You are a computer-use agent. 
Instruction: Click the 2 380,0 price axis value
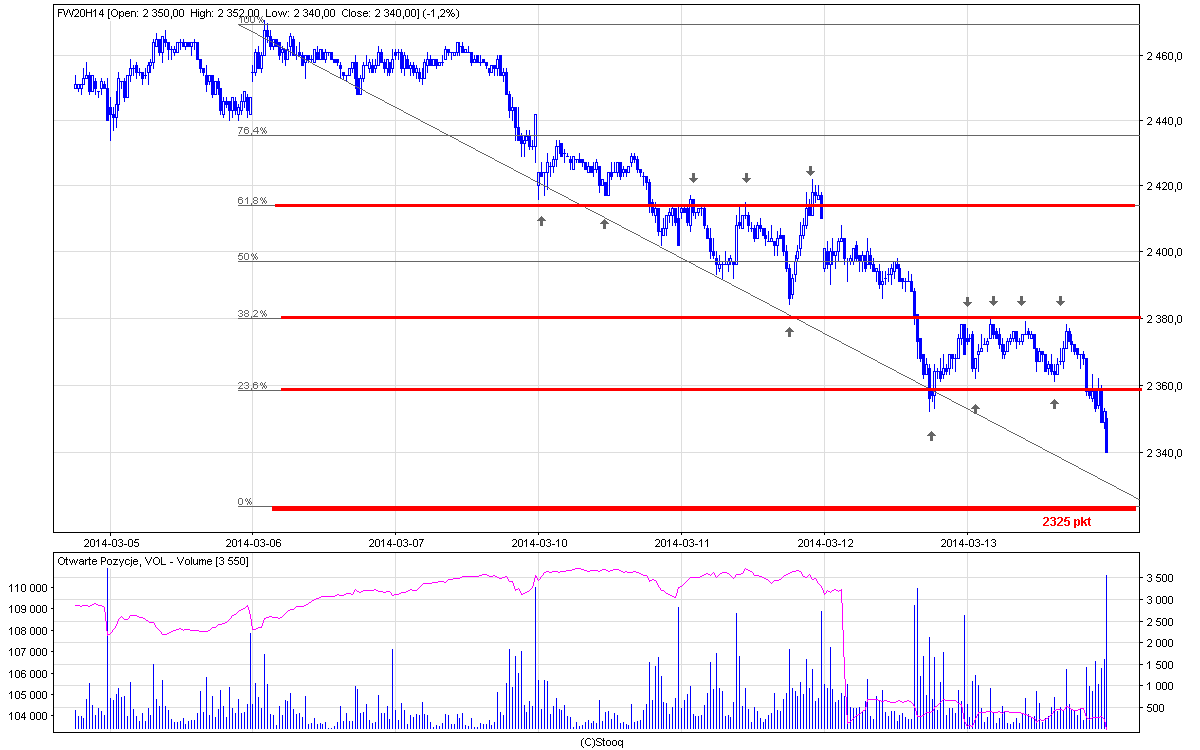[1166, 319]
